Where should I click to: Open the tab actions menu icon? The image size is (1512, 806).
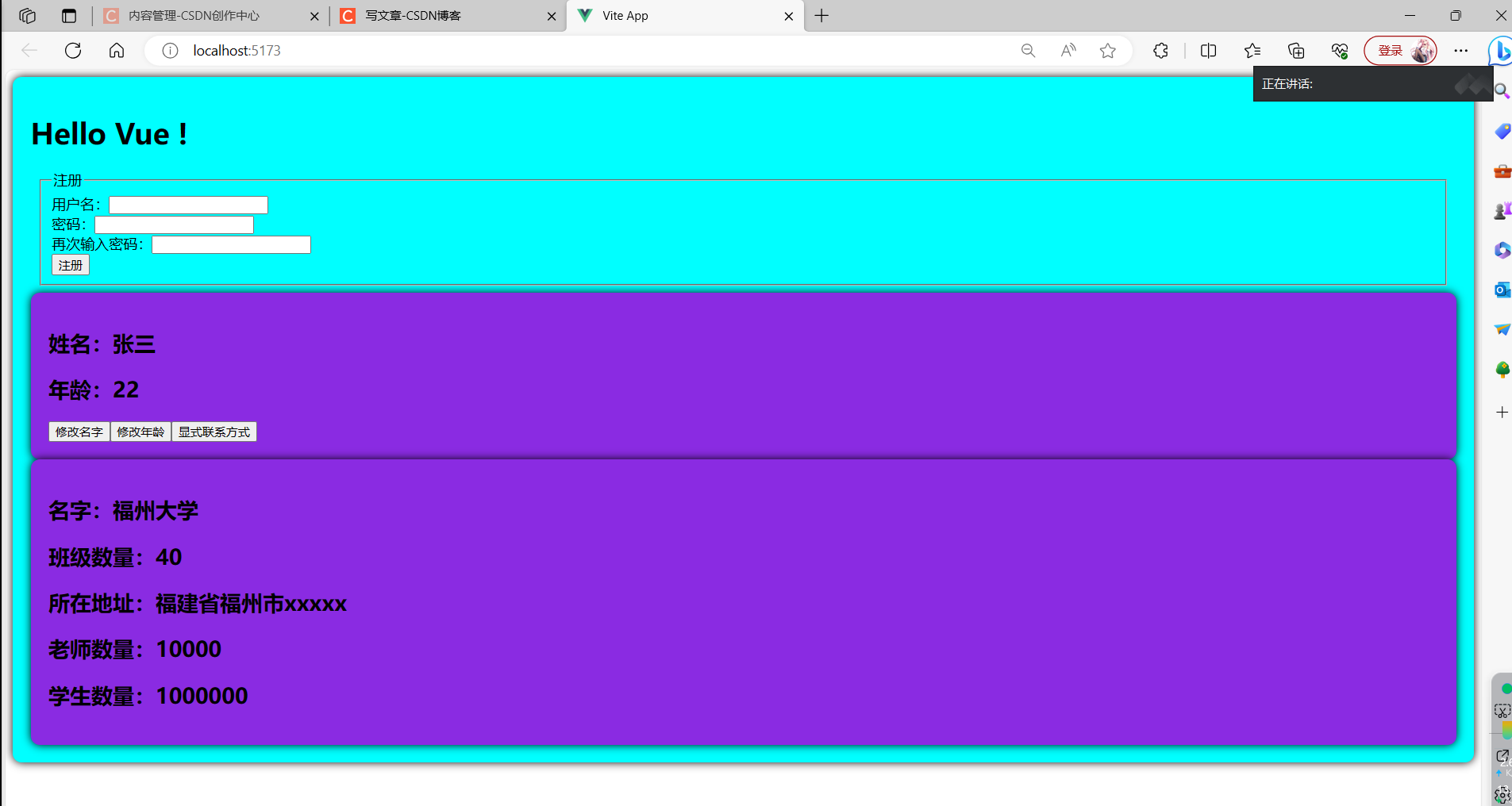(x=69, y=16)
